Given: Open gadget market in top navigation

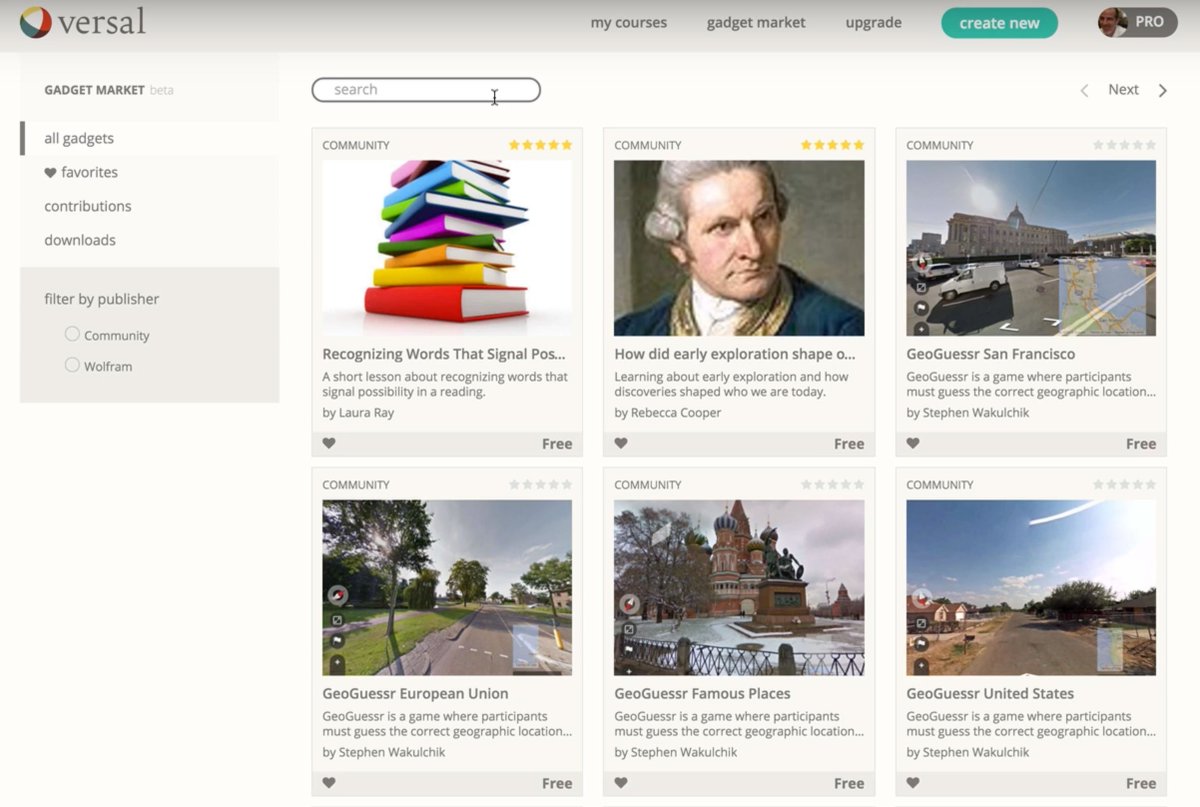Looking at the screenshot, I should 756,22.
